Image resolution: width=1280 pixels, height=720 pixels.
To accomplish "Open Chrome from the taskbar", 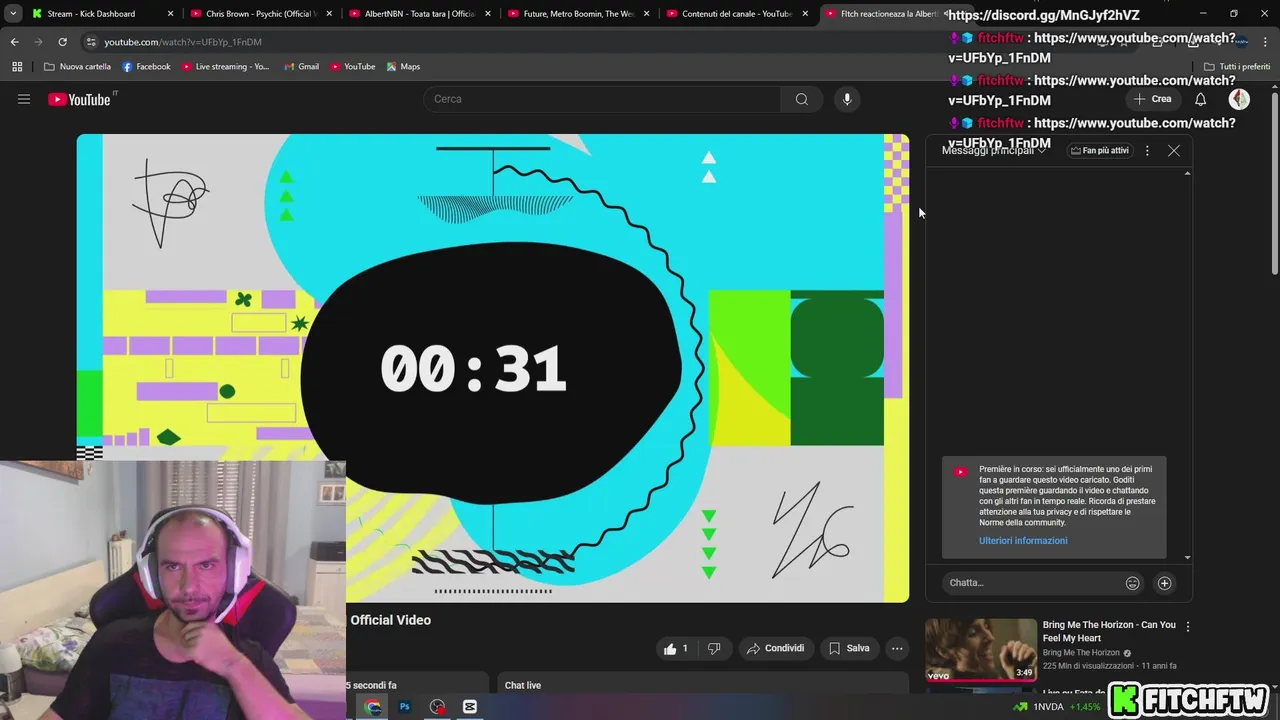I will tap(373, 706).
